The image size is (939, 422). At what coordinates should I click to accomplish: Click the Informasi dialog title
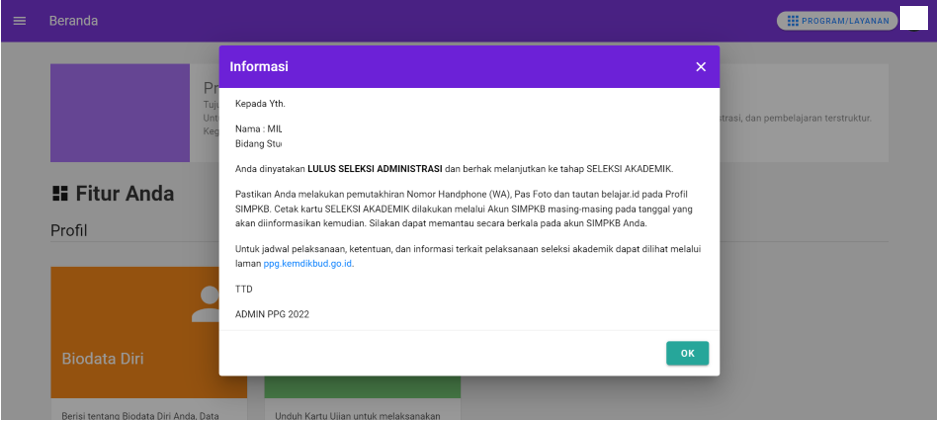coord(259,67)
